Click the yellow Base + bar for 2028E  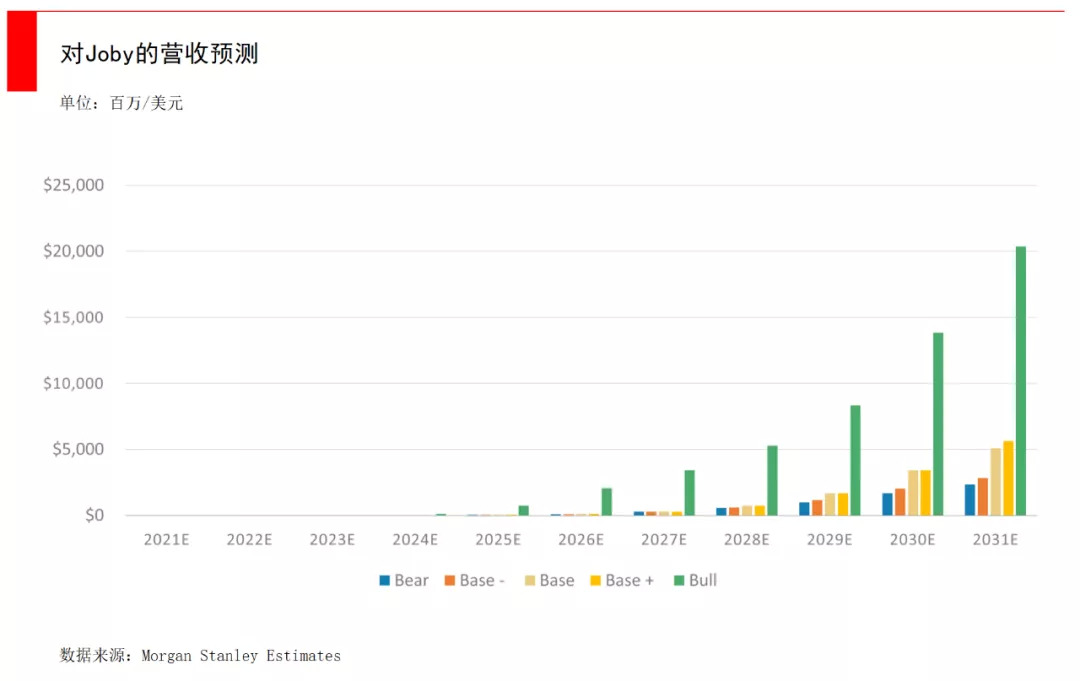760,510
